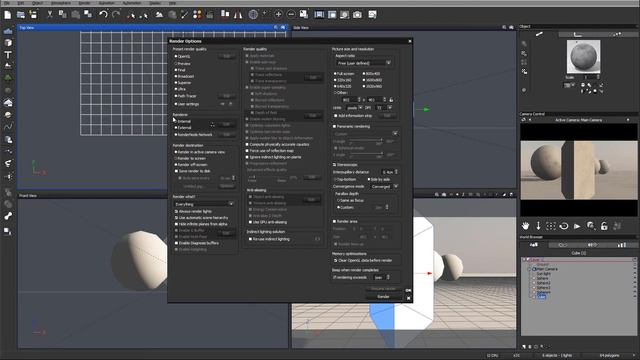Toggle Always render lights checkbox
The height and width of the screenshot is (360, 640).
click(176, 211)
